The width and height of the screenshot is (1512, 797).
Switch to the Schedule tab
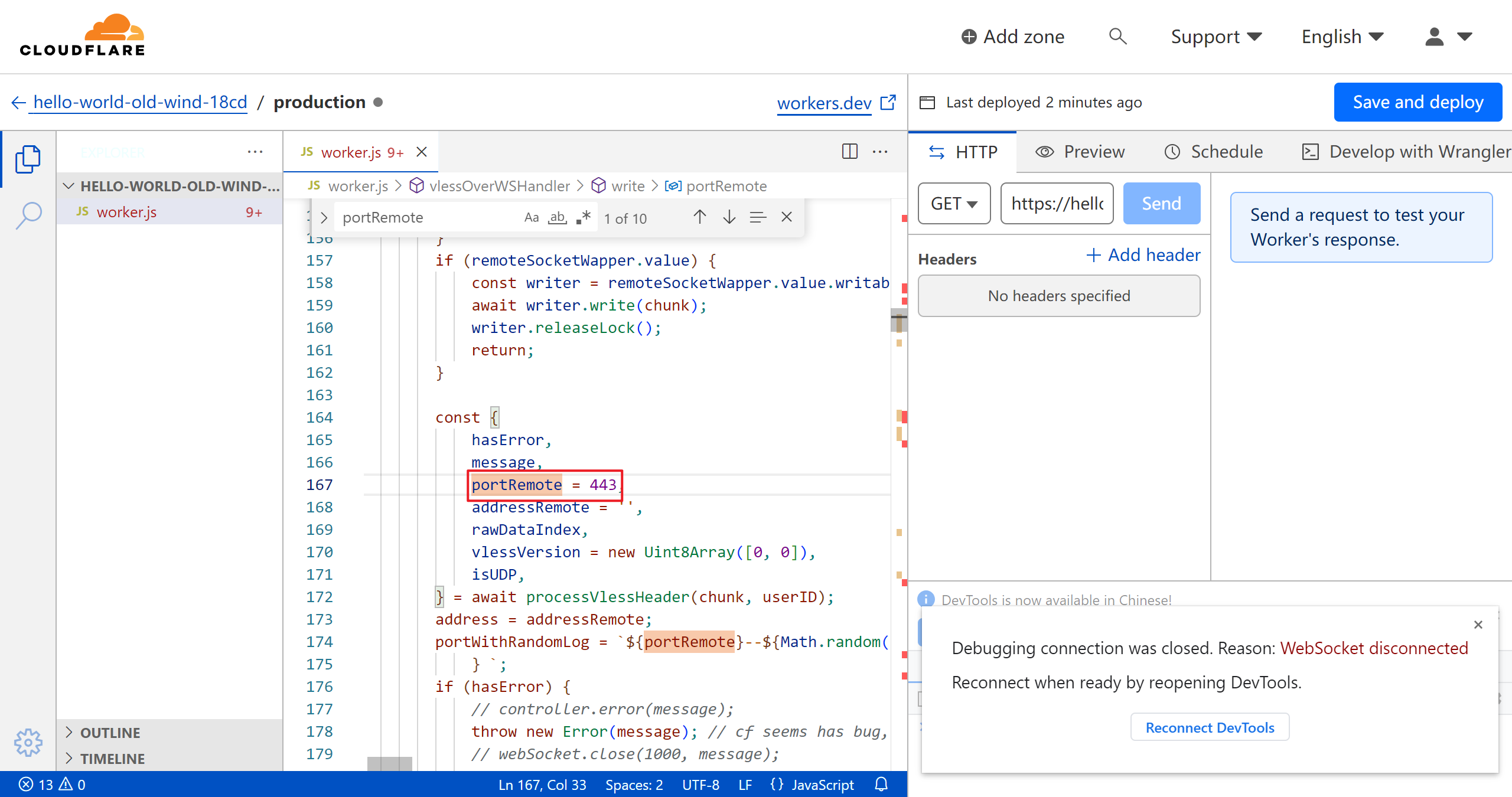click(x=1214, y=152)
